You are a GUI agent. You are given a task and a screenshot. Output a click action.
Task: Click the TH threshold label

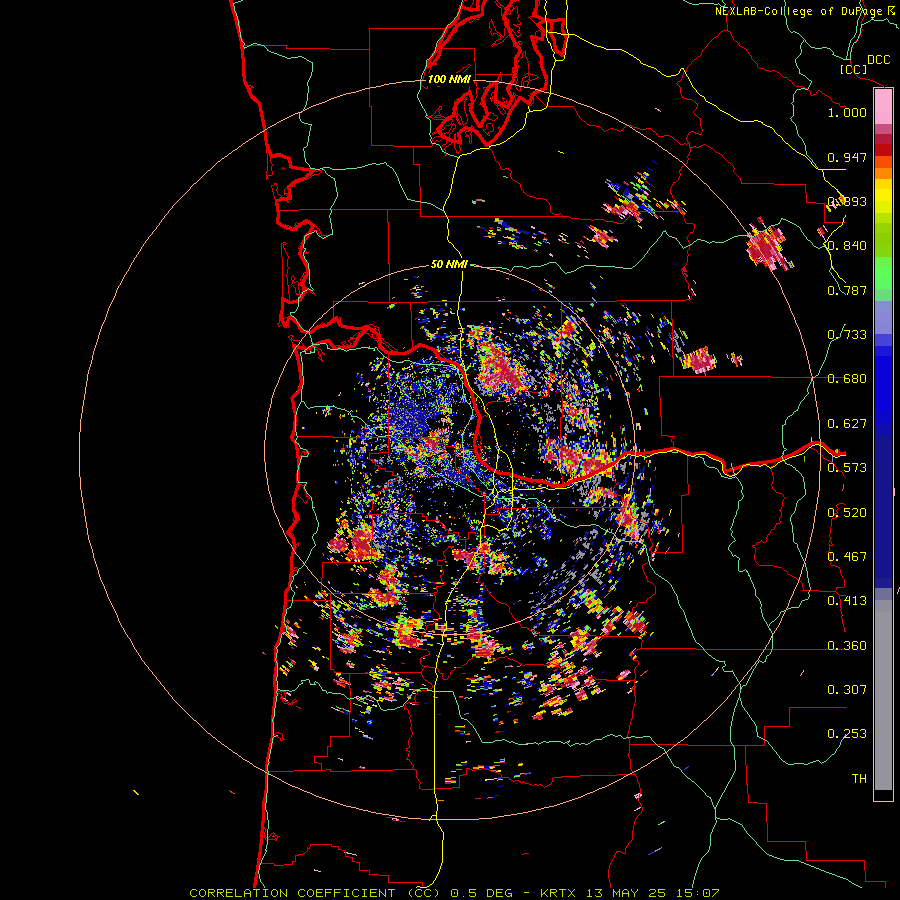point(859,779)
